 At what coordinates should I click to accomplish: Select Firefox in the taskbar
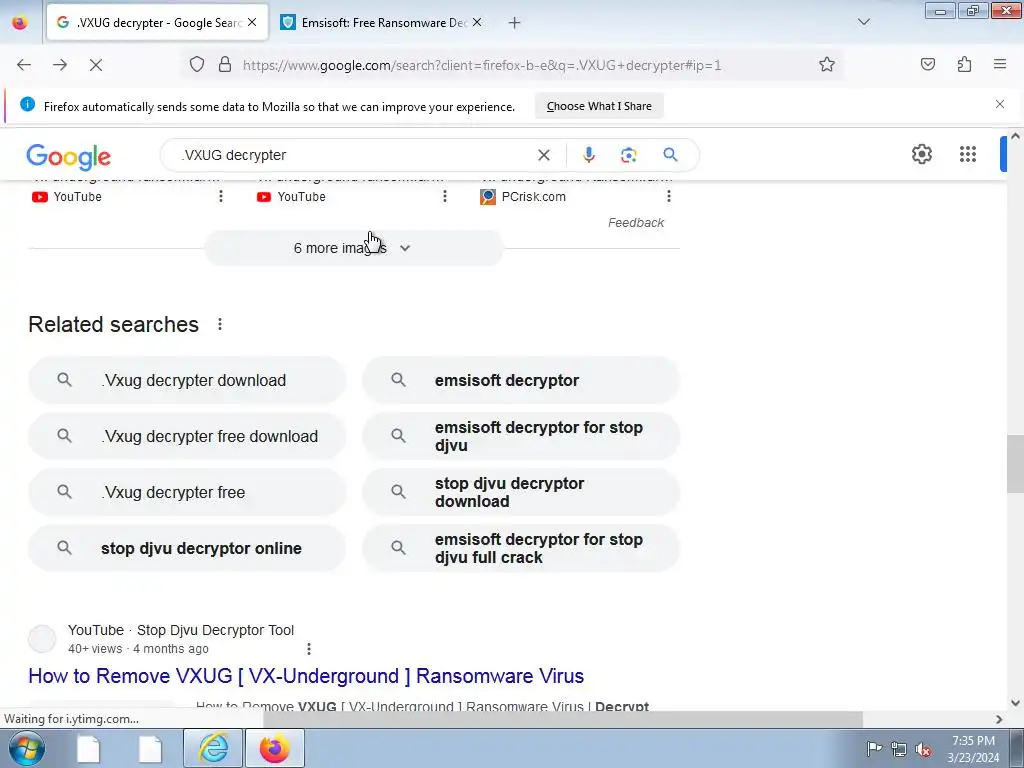point(275,748)
